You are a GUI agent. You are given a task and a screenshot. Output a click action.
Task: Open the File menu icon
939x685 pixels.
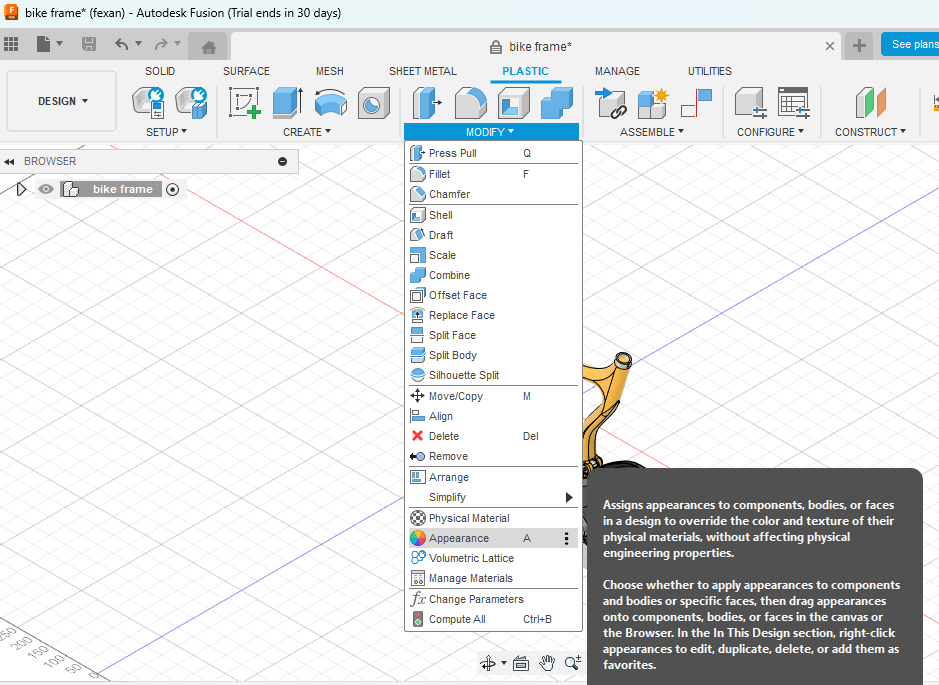pos(43,44)
